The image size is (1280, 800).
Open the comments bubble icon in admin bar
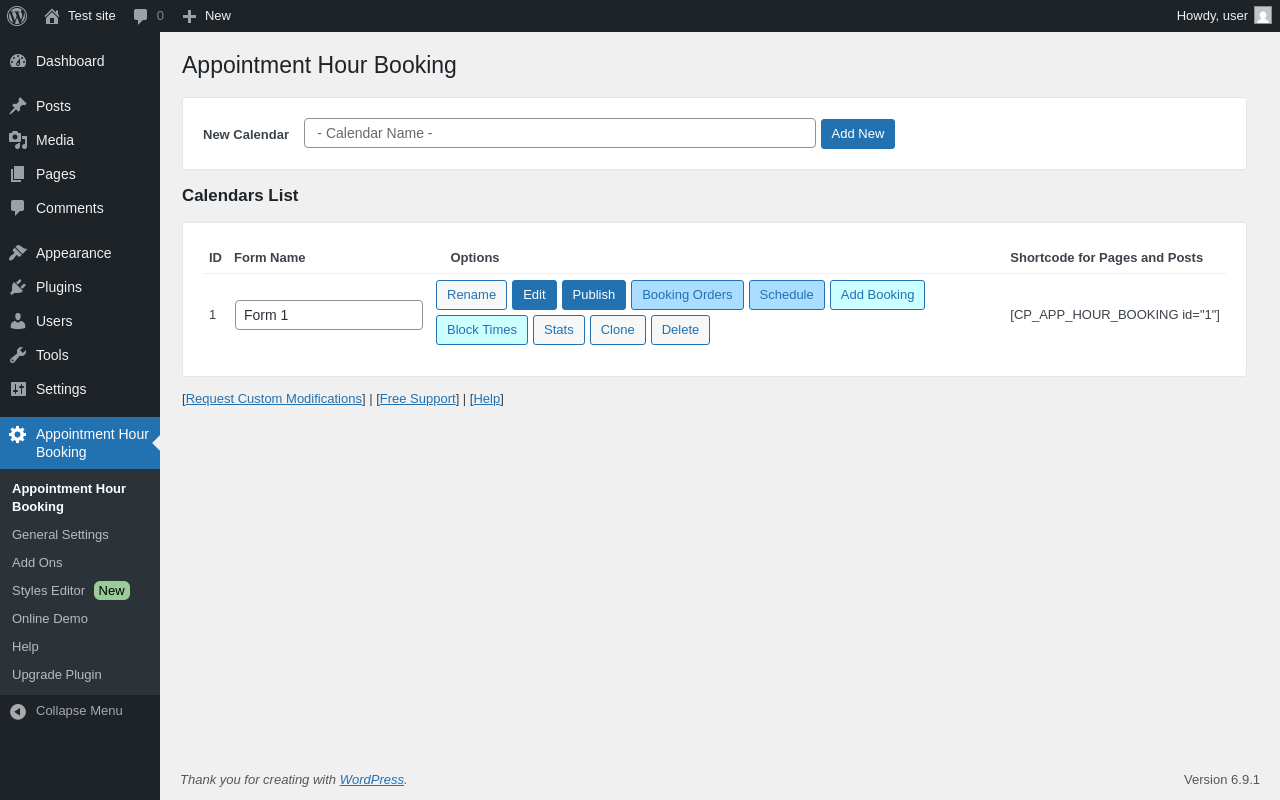[x=141, y=16]
